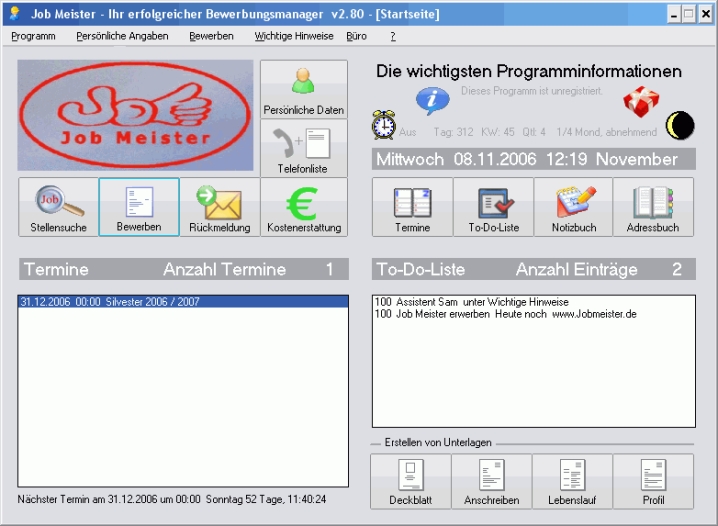Click the Bewerben document icon button
This screenshot has height=526, width=718.
click(x=139, y=207)
